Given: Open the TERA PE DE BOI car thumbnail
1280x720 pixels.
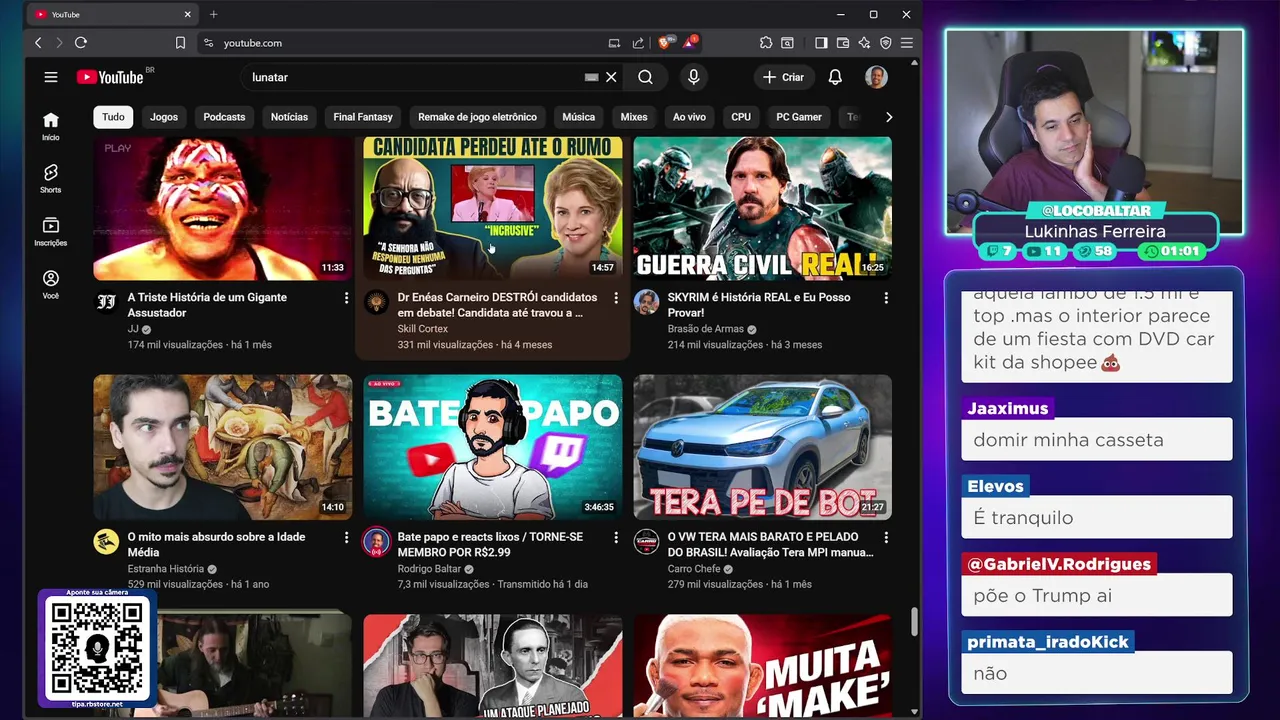Looking at the screenshot, I should tap(762, 447).
